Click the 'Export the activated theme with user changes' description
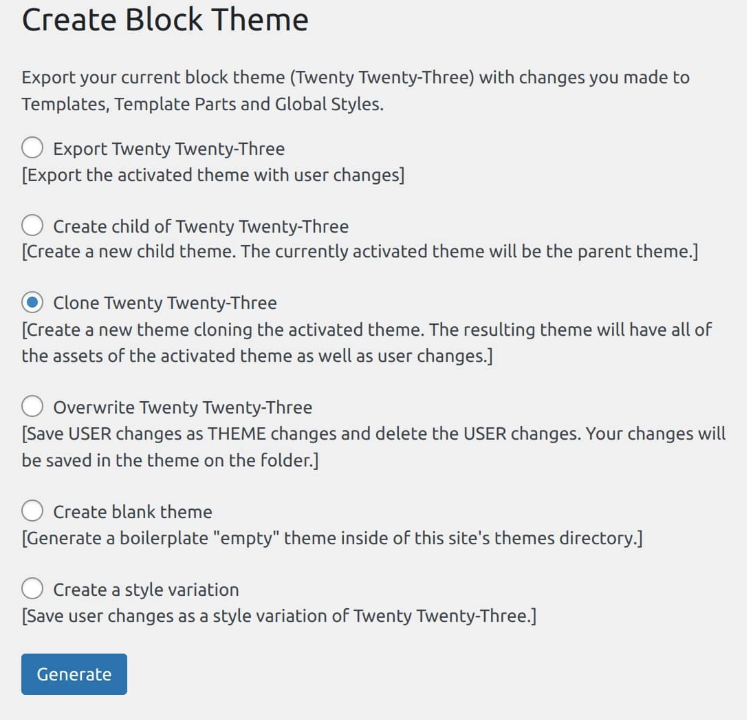This screenshot has height=720, width=747. click(x=213, y=175)
